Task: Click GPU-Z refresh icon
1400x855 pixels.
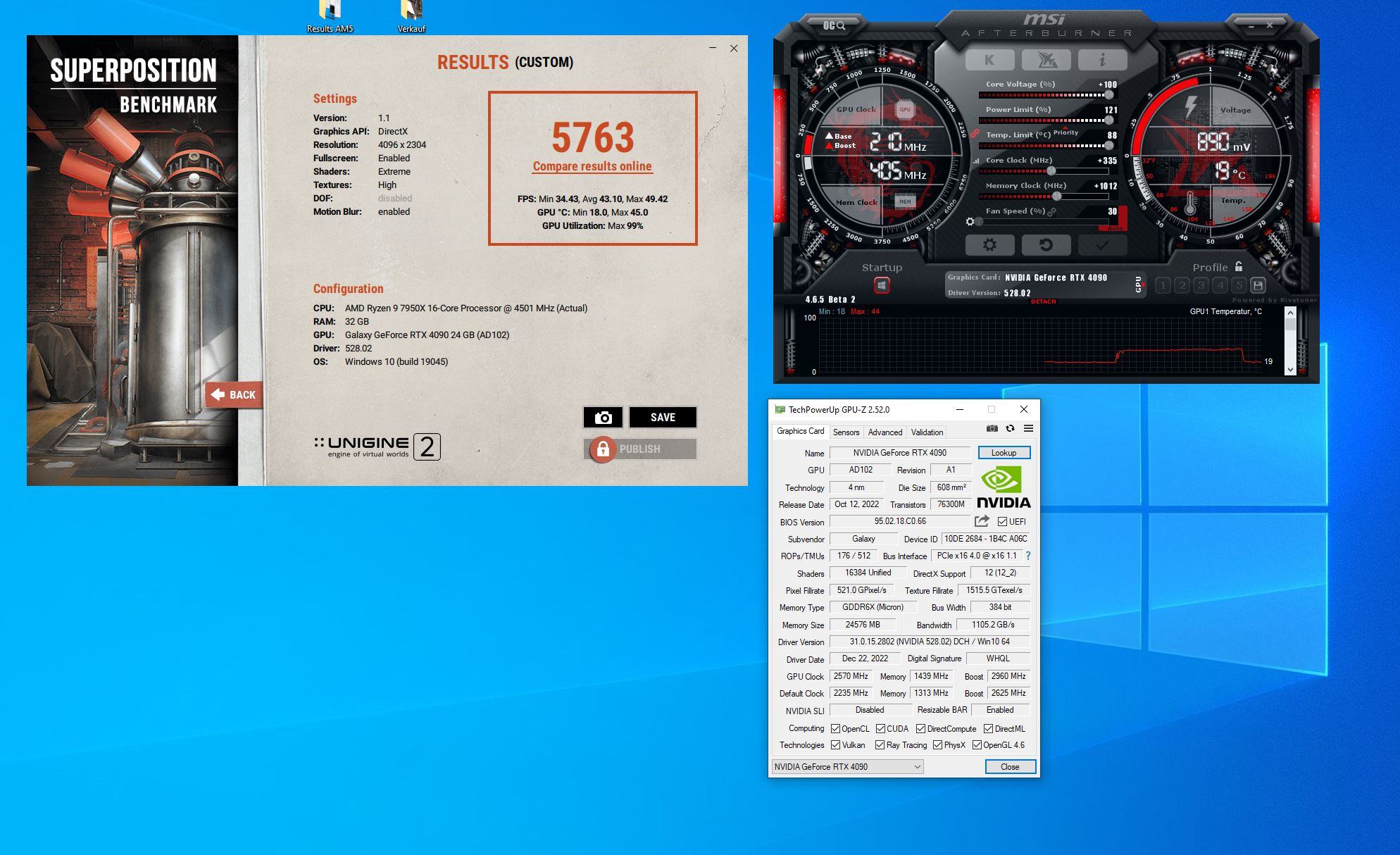Action: click(1010, 428)
